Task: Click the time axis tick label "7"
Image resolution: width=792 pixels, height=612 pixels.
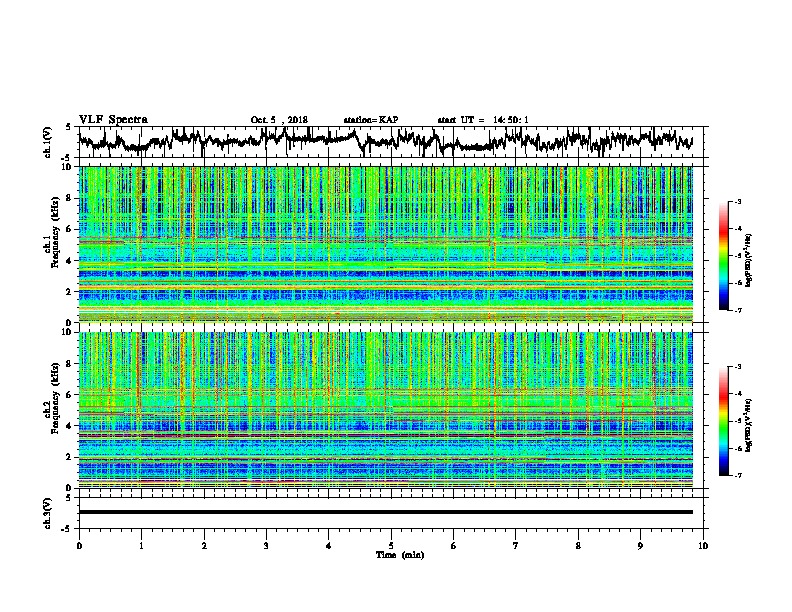Action: click(x=516, y=546)
